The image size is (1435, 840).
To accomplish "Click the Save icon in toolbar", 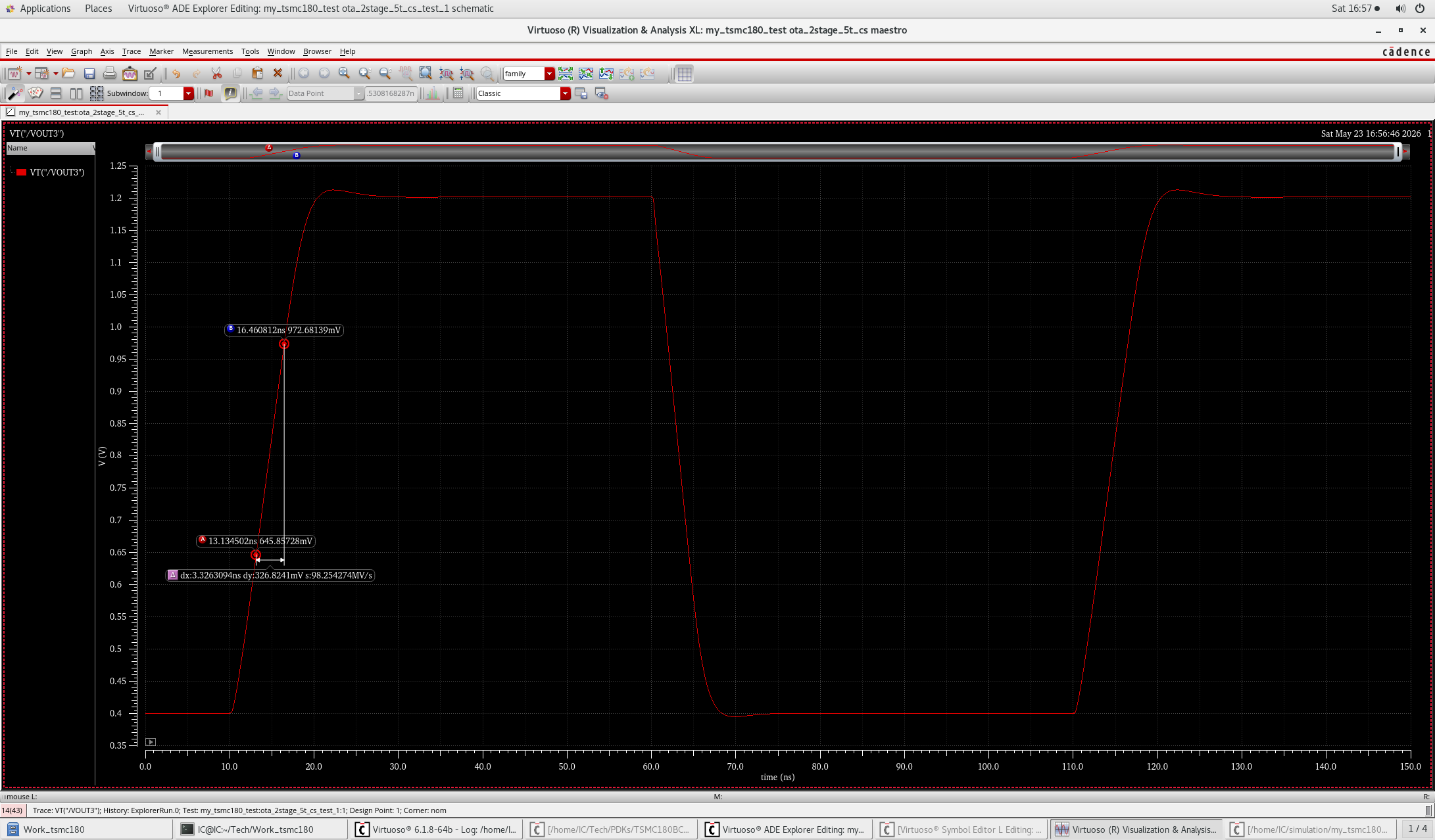I will (89, 74).
